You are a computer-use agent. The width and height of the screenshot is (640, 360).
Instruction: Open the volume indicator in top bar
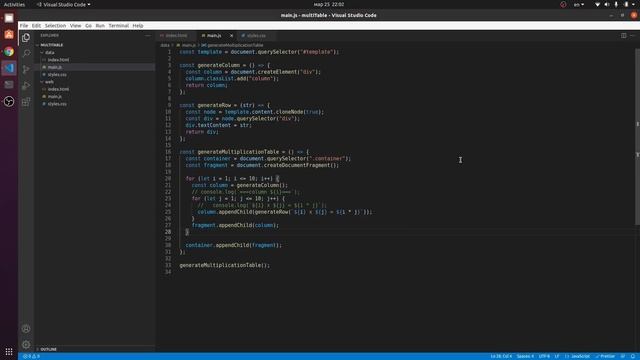607,4
